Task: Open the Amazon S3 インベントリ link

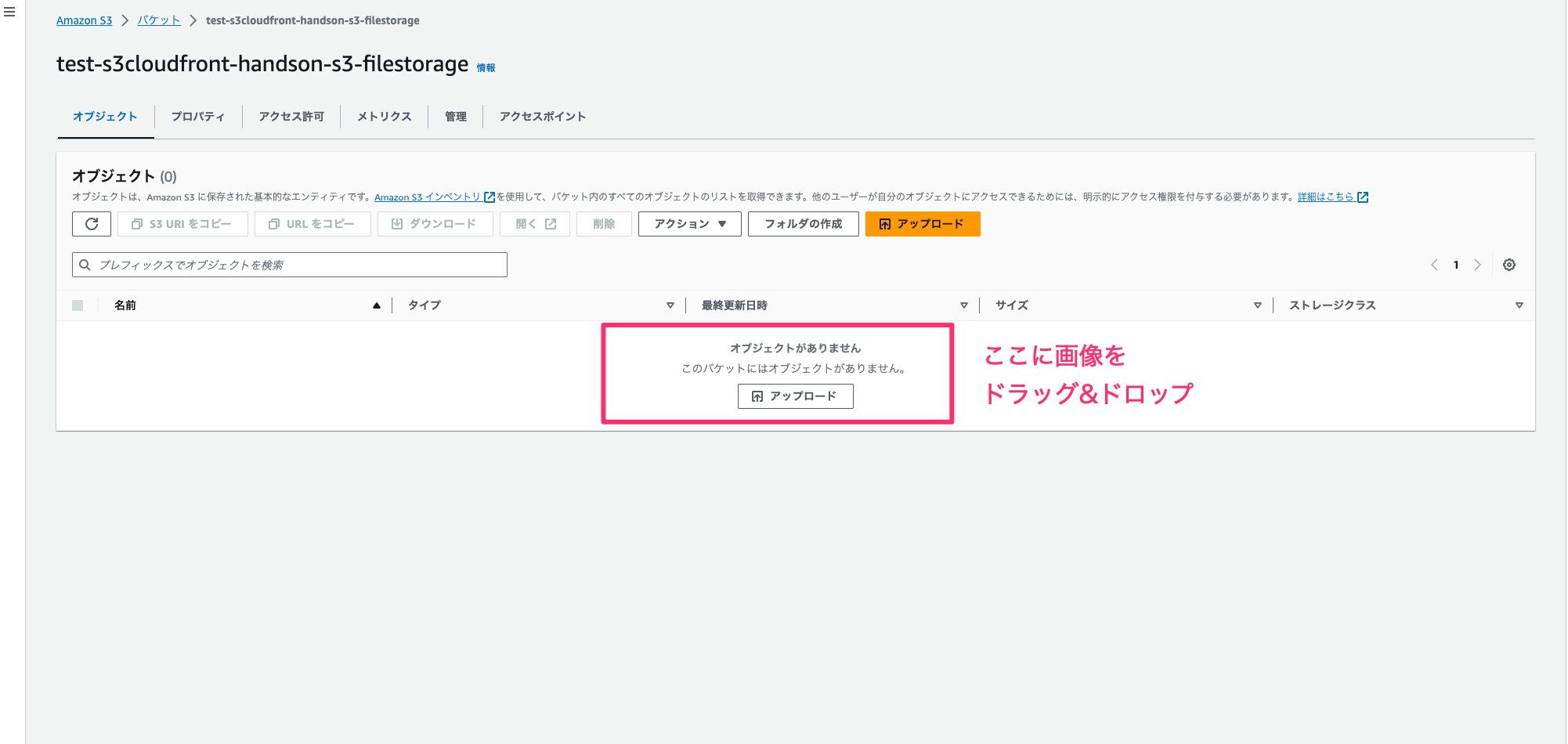Action: coord(428,197)
